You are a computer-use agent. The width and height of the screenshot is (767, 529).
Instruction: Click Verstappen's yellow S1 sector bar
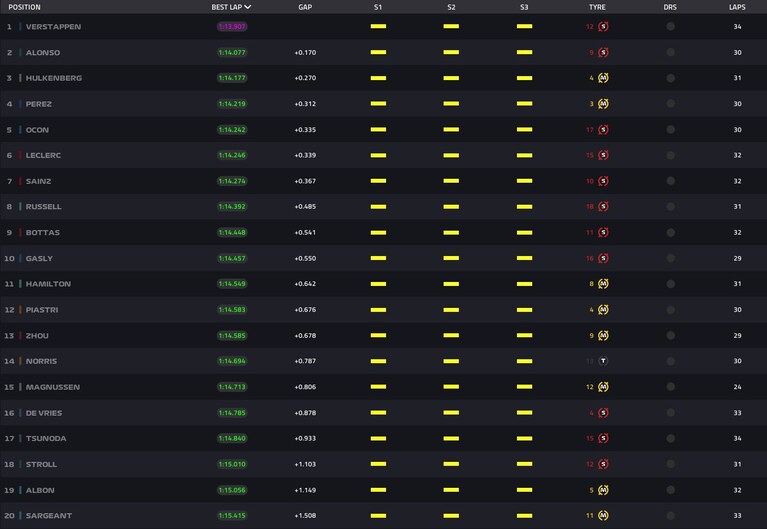click(378, 26)
